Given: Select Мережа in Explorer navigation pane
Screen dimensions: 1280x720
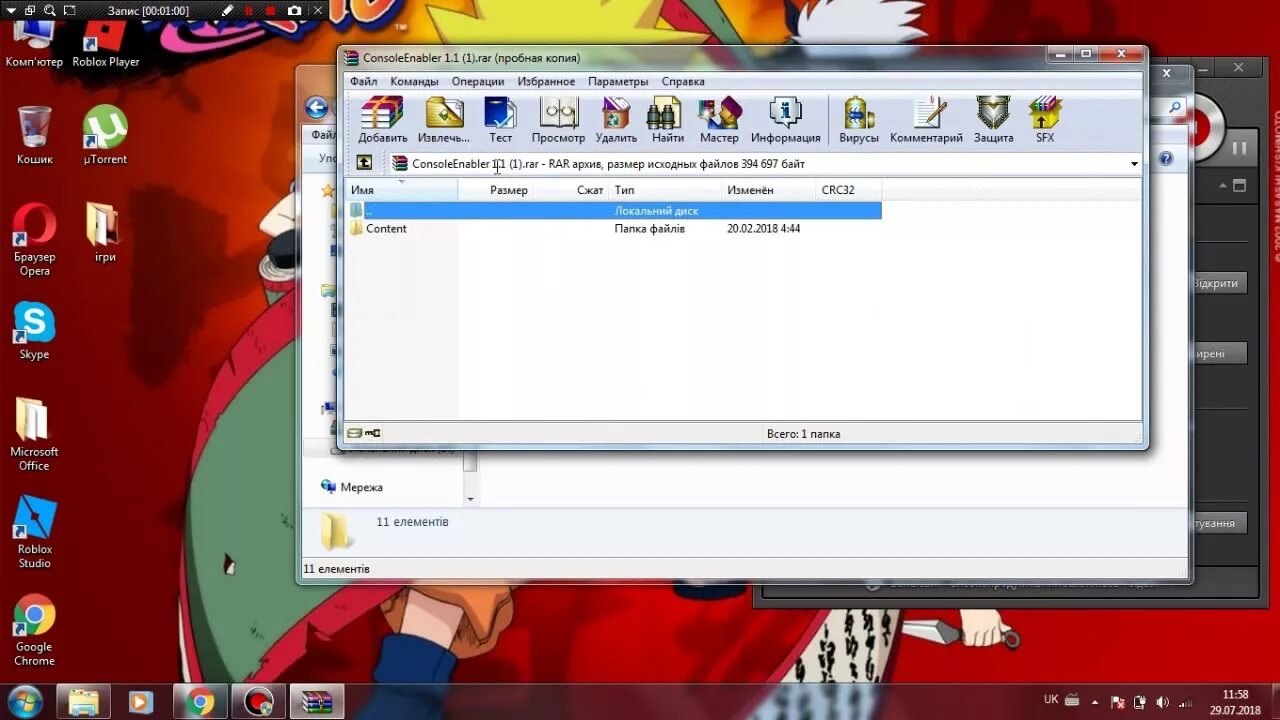Looking at the screenshot, I should 361,487.
